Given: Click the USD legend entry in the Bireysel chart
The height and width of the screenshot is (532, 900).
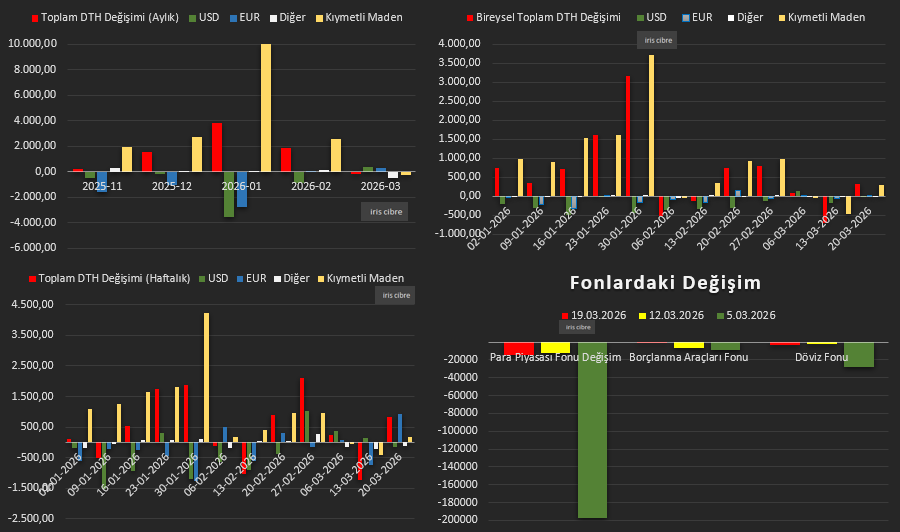Looking at the screenshot, I should (651, 18).
